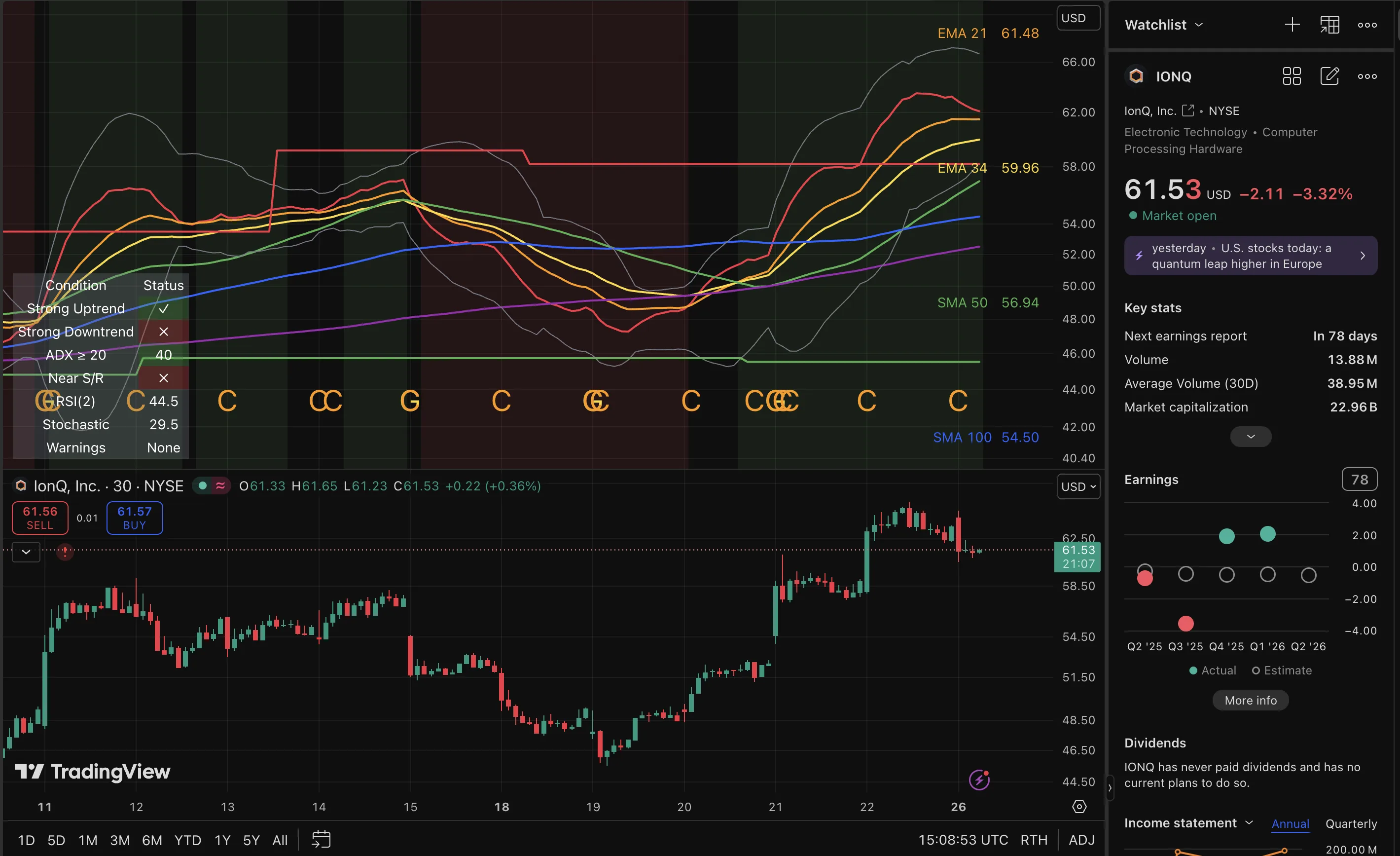Click Strong Uptrend row in status table
The height and width of the screenshot is (856, 1400).
click(101, 308)
